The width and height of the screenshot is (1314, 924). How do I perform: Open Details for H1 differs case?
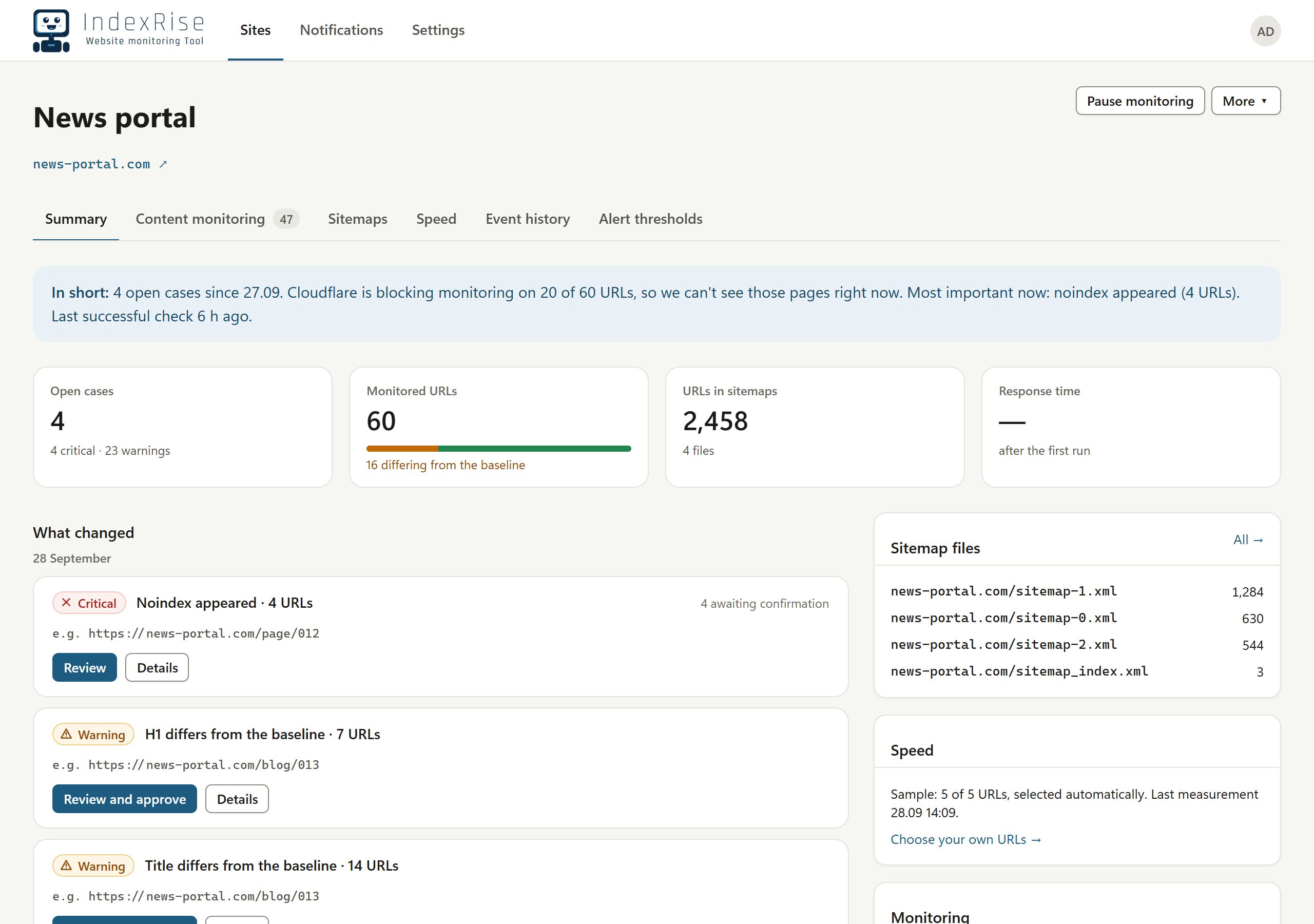[238, 799]
